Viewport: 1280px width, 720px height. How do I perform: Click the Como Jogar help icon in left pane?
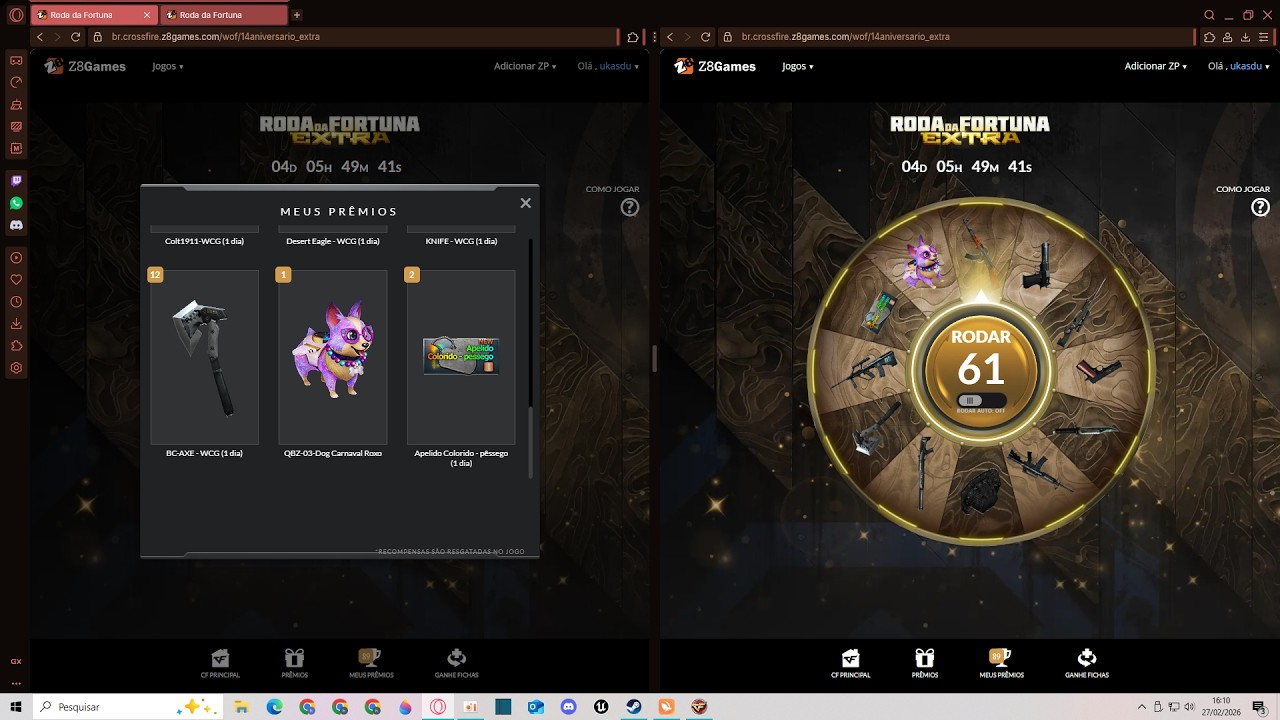pos(629,207)
